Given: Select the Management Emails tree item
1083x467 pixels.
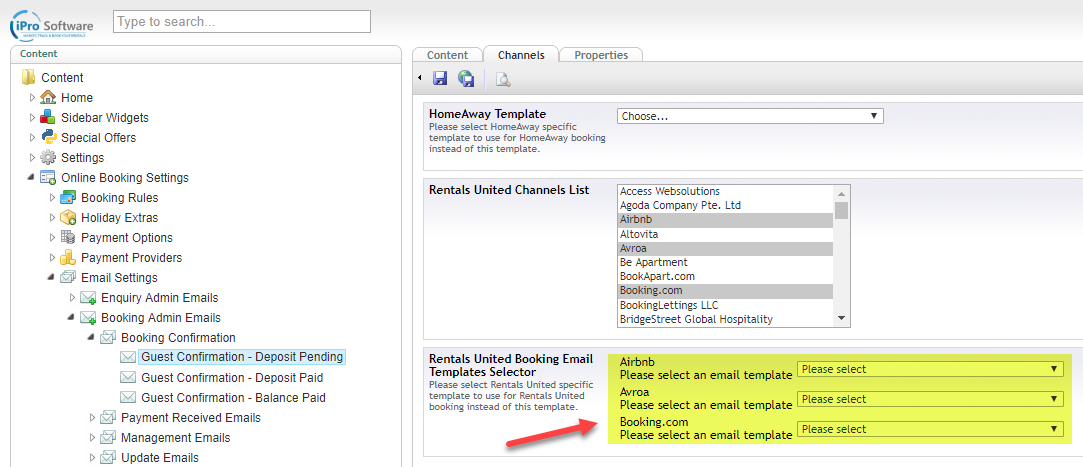Looking at the screenshot, I should (x=175, y=438).
